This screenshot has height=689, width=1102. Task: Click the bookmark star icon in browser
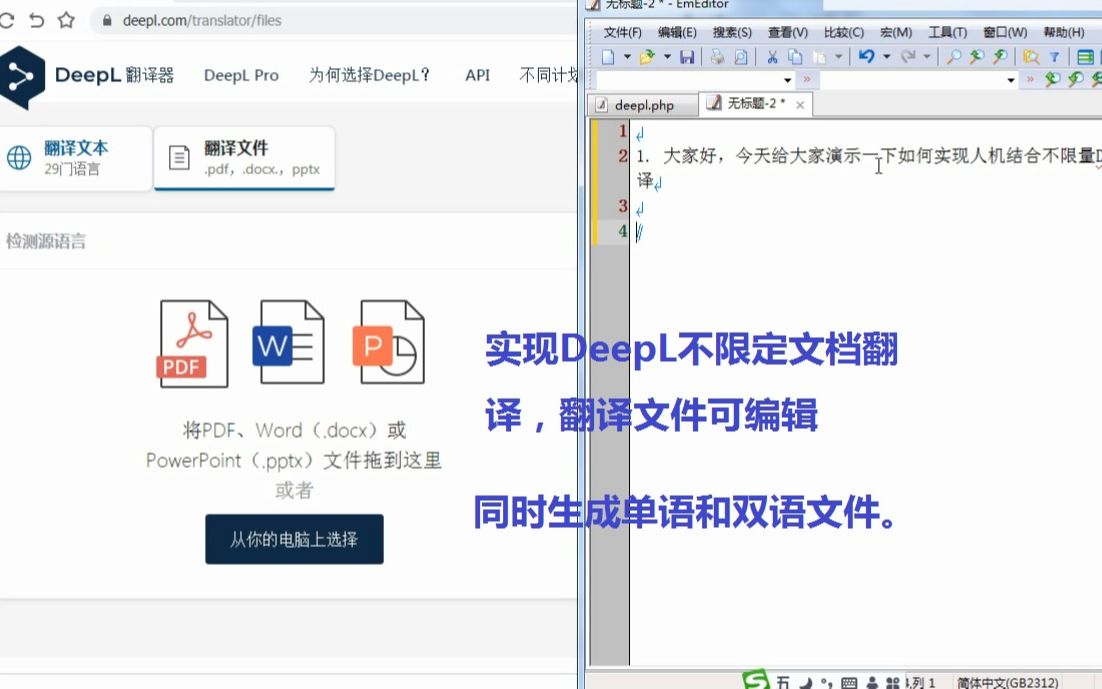66,20
